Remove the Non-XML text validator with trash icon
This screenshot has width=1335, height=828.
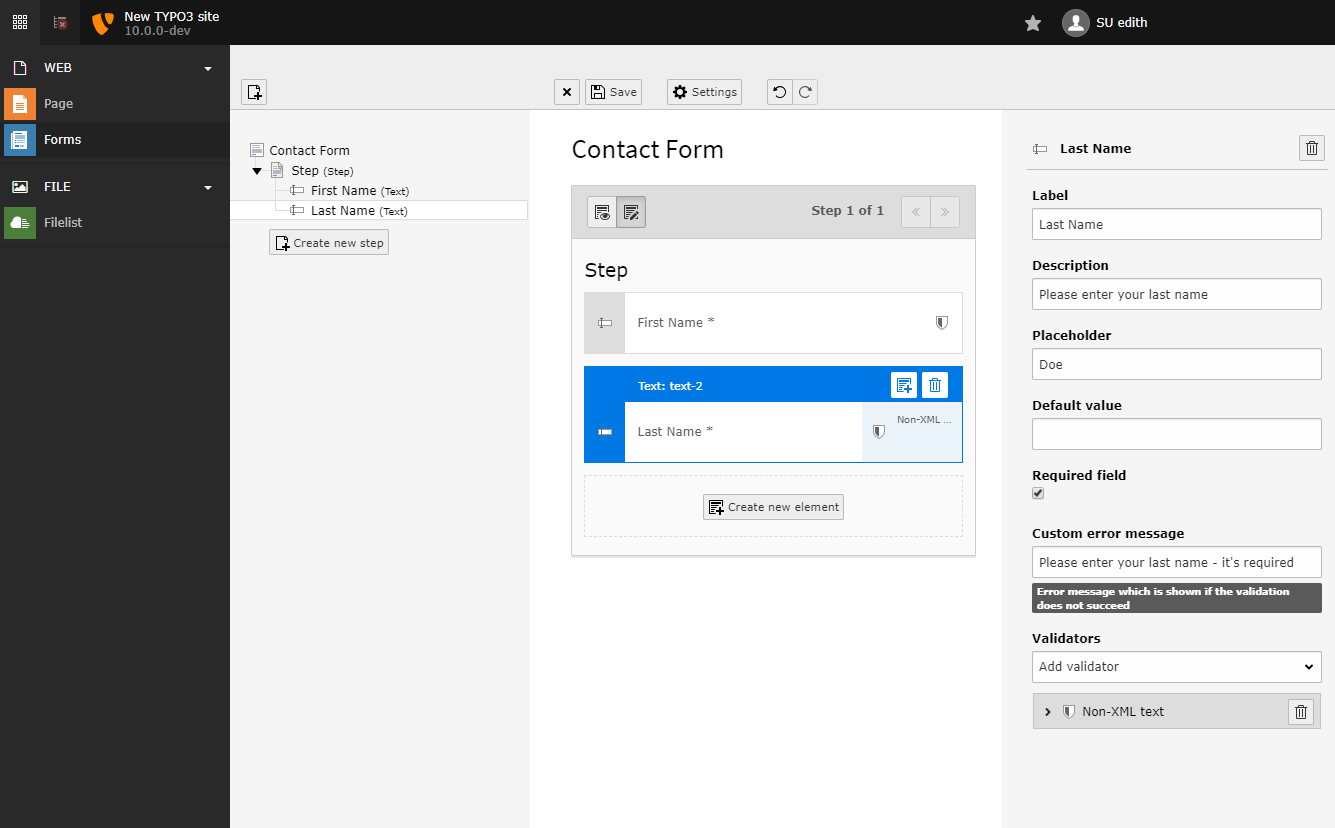click(x=1300, y=711)
